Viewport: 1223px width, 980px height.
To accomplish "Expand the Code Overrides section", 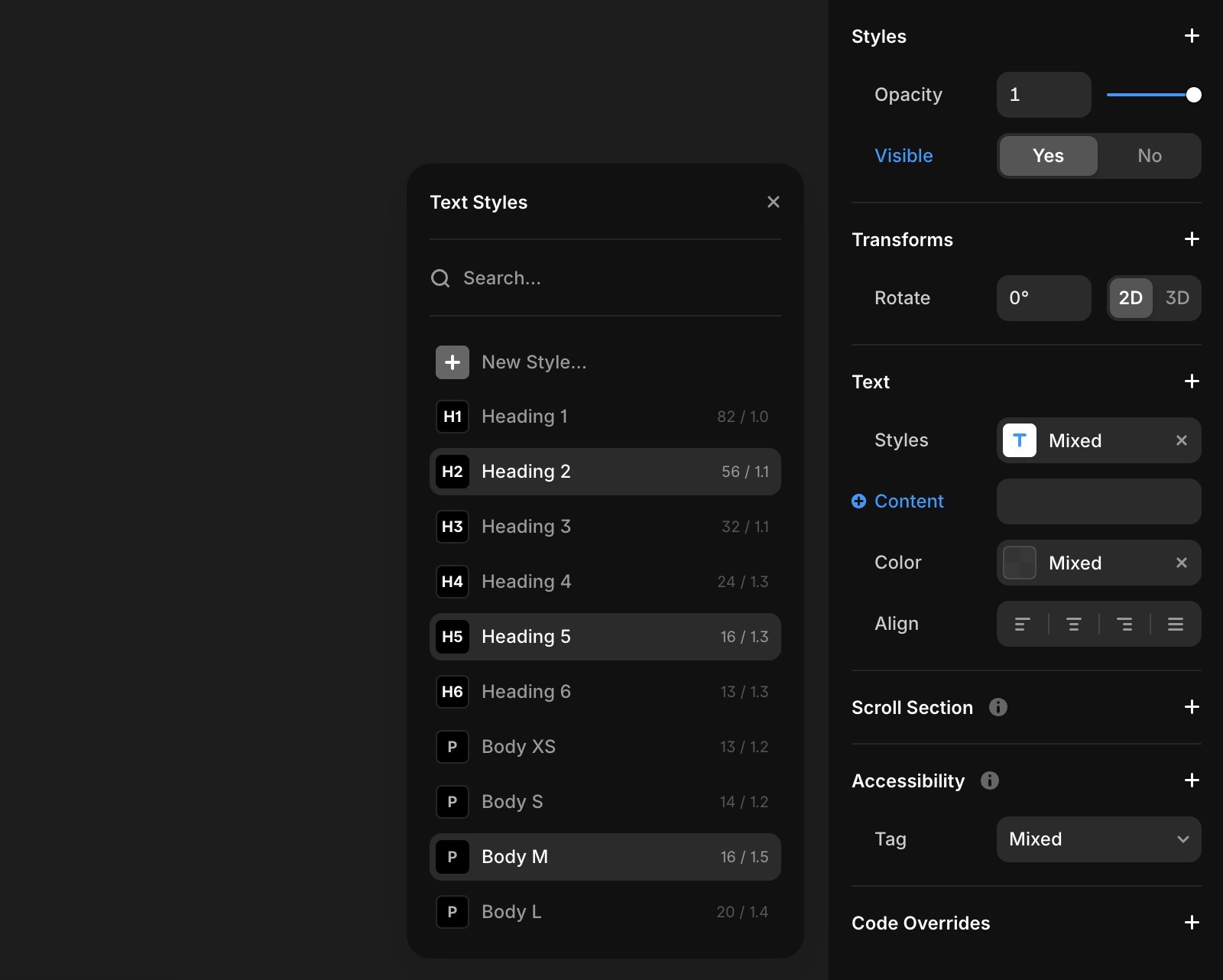I will pyautogui.click(x=1192, y=923).
